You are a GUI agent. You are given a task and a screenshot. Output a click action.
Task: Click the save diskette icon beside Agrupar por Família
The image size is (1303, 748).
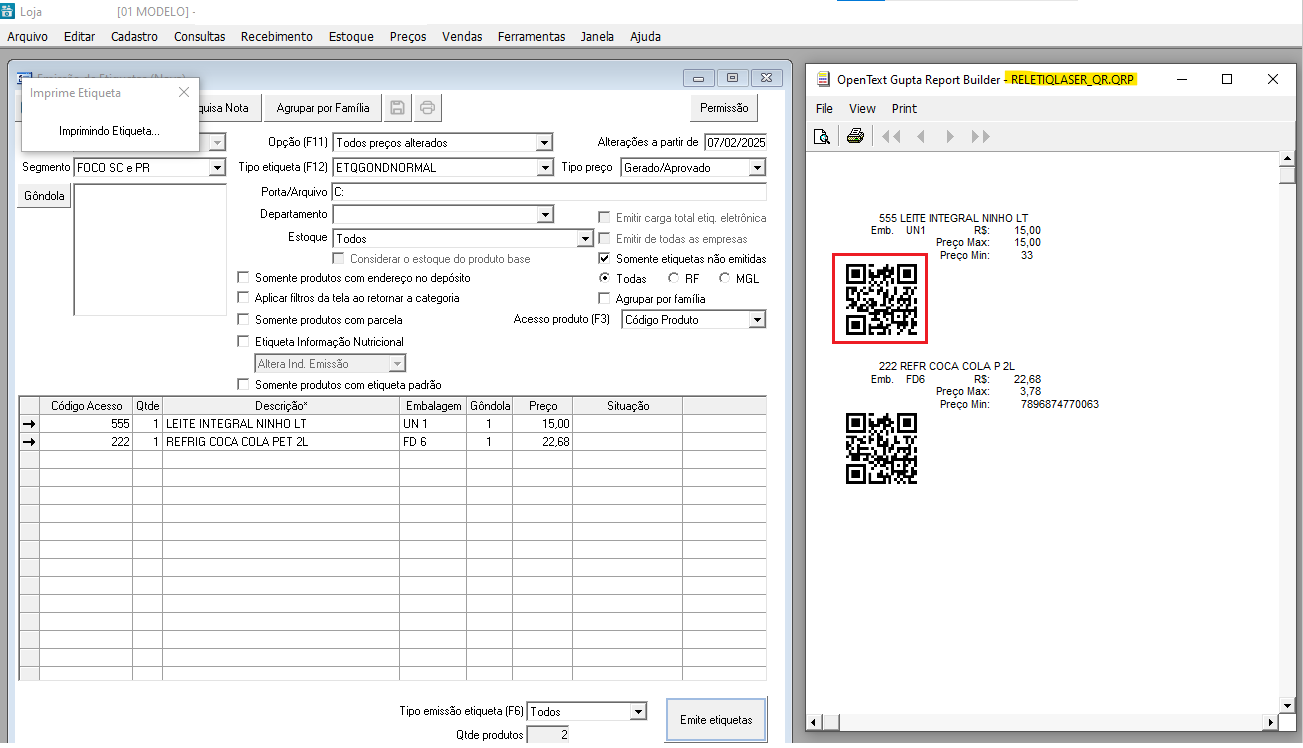click(x=398, y=108)
